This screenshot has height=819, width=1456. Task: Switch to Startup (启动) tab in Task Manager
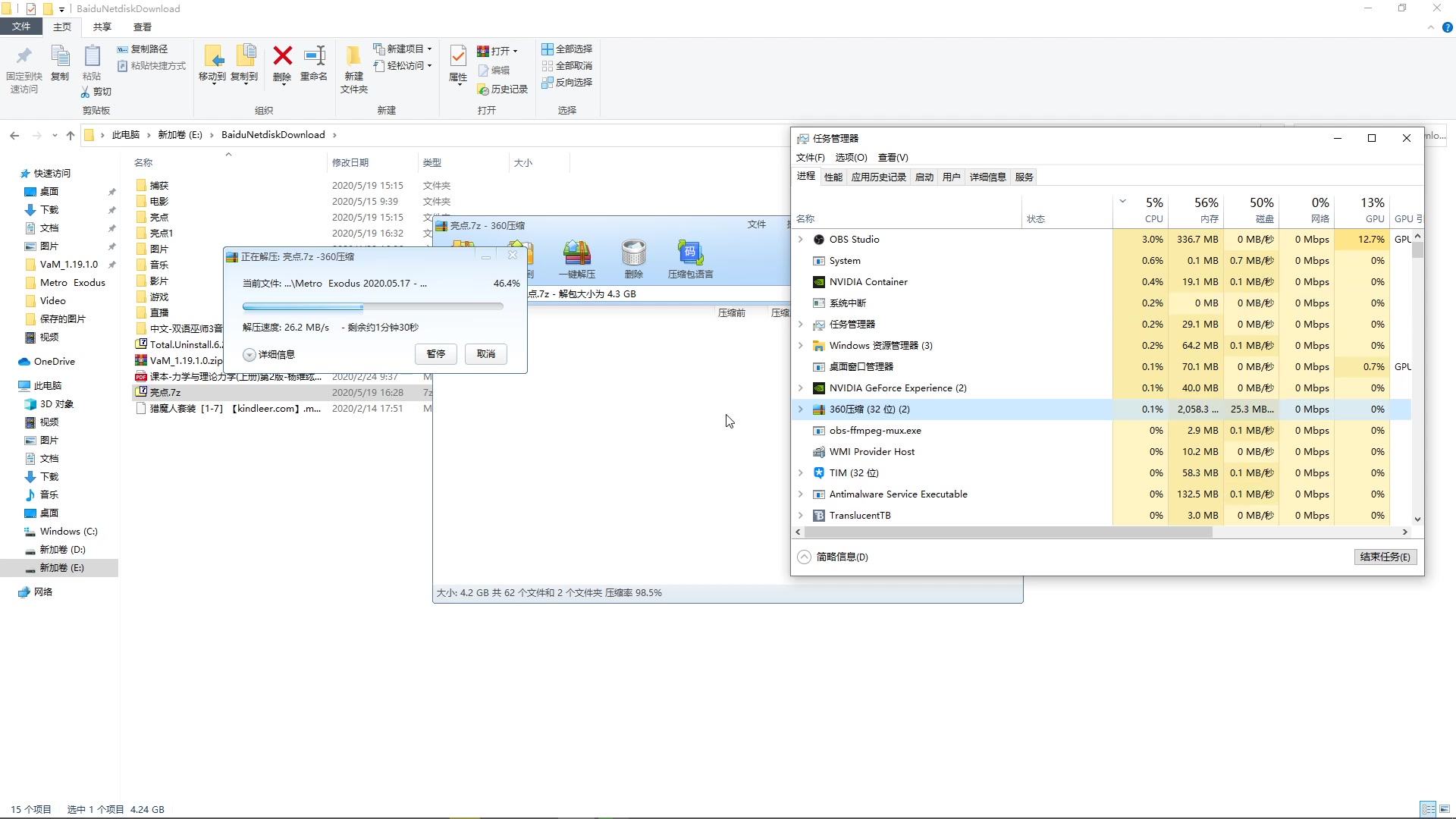coord(924,177)
